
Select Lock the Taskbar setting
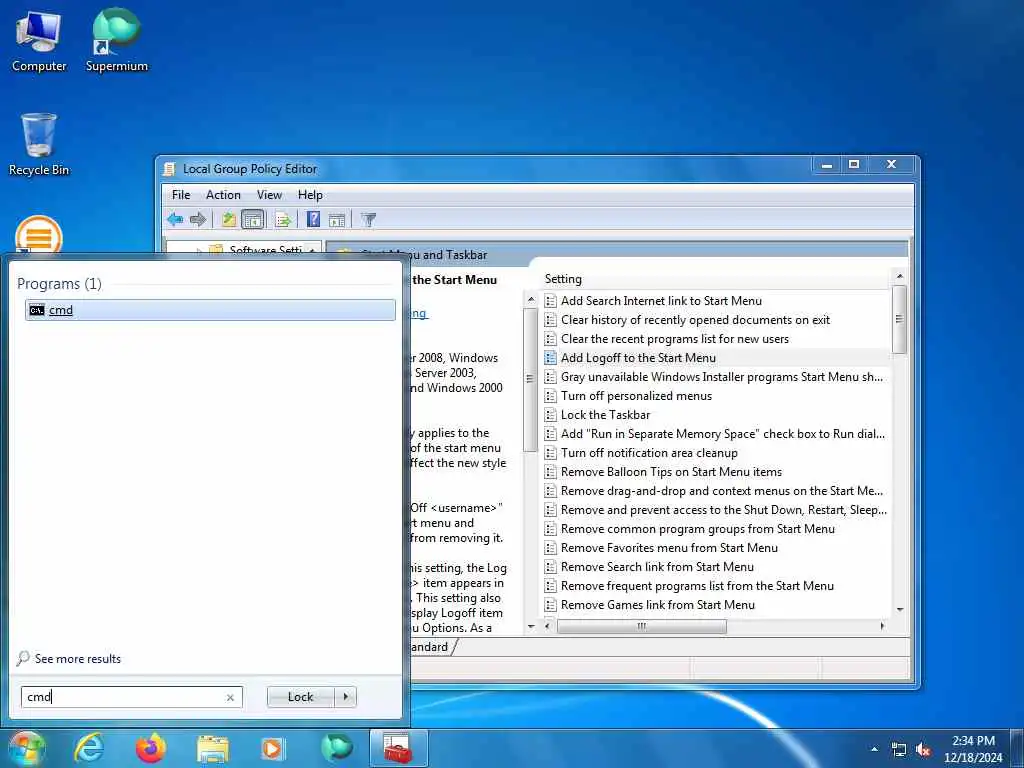click(605, 415)
